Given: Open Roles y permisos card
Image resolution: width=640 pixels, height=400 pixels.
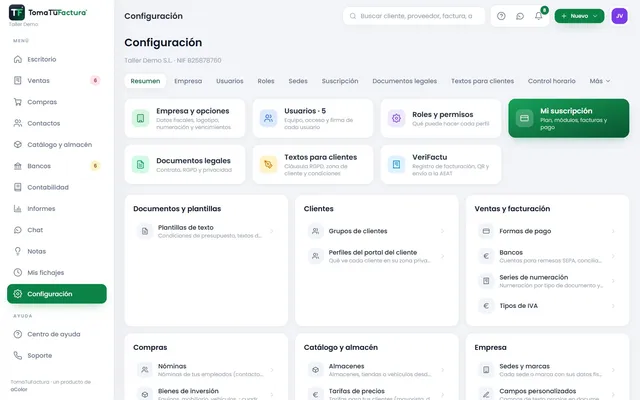Looking at the screenshot, I should [x=441, y=118].
